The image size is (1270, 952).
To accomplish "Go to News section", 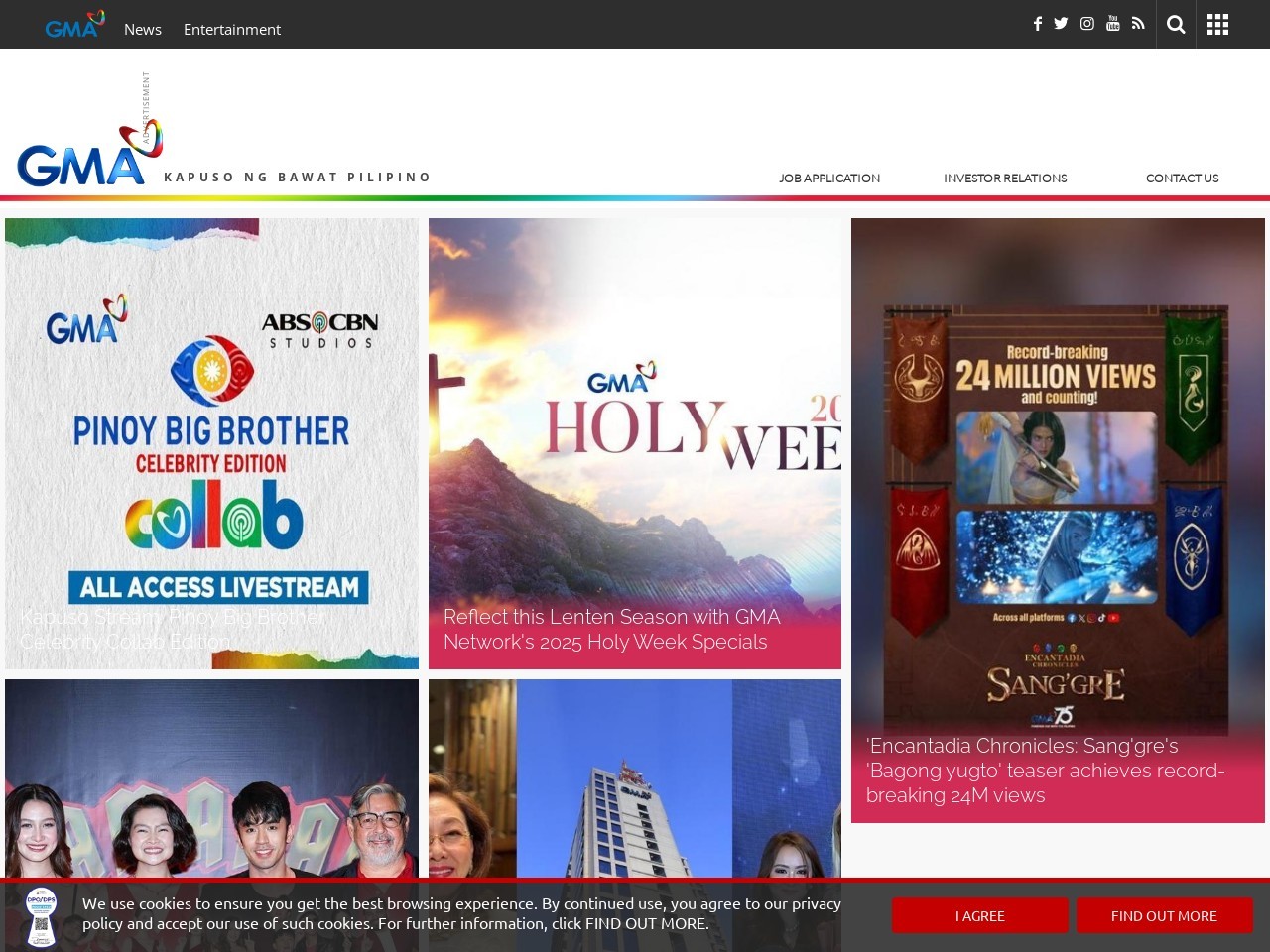I will [143, 29].
